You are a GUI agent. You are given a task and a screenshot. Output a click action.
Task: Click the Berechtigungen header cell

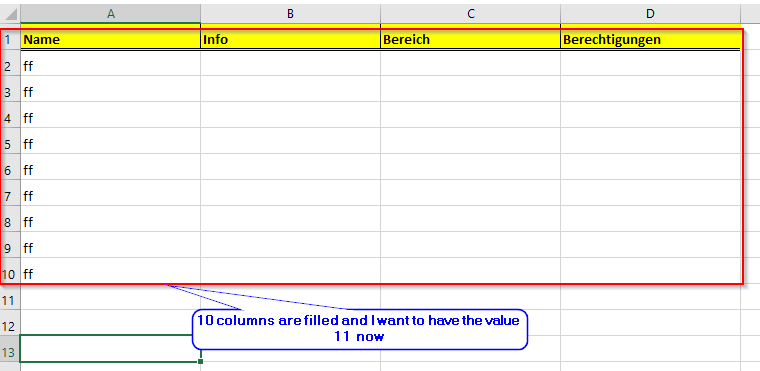(x=650, y=39)
